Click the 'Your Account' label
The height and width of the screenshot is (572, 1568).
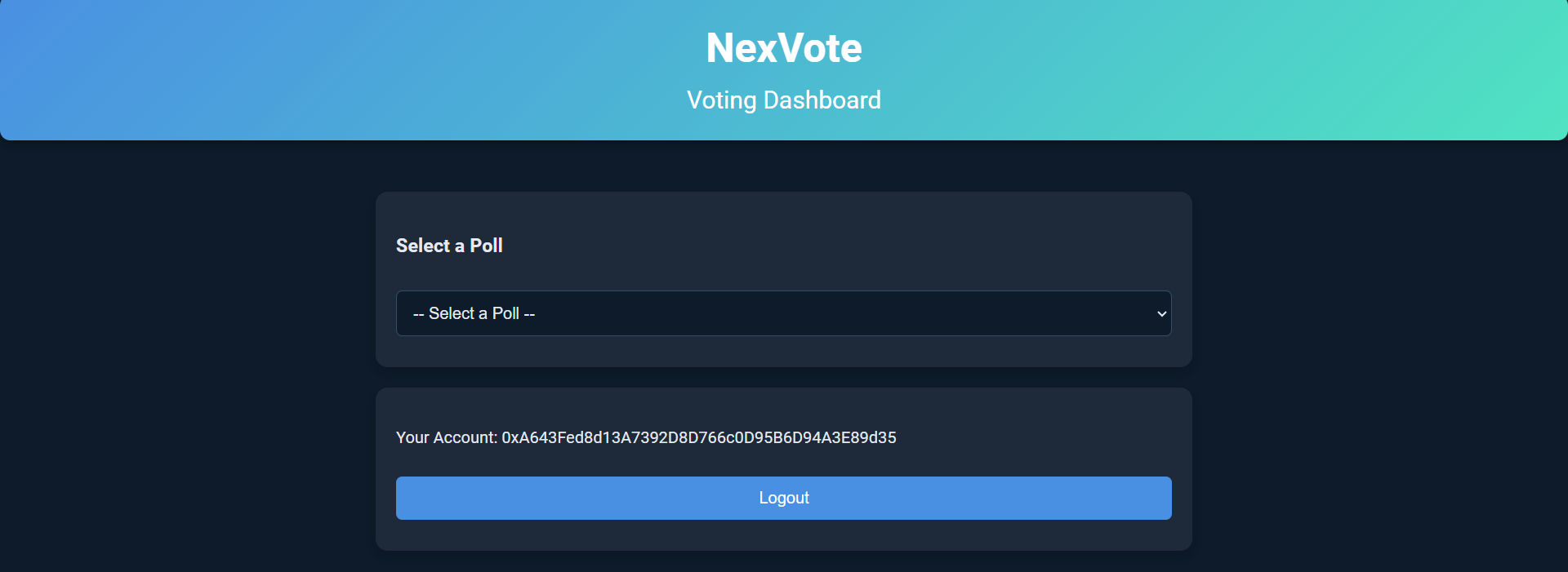(x=446, y=437)
